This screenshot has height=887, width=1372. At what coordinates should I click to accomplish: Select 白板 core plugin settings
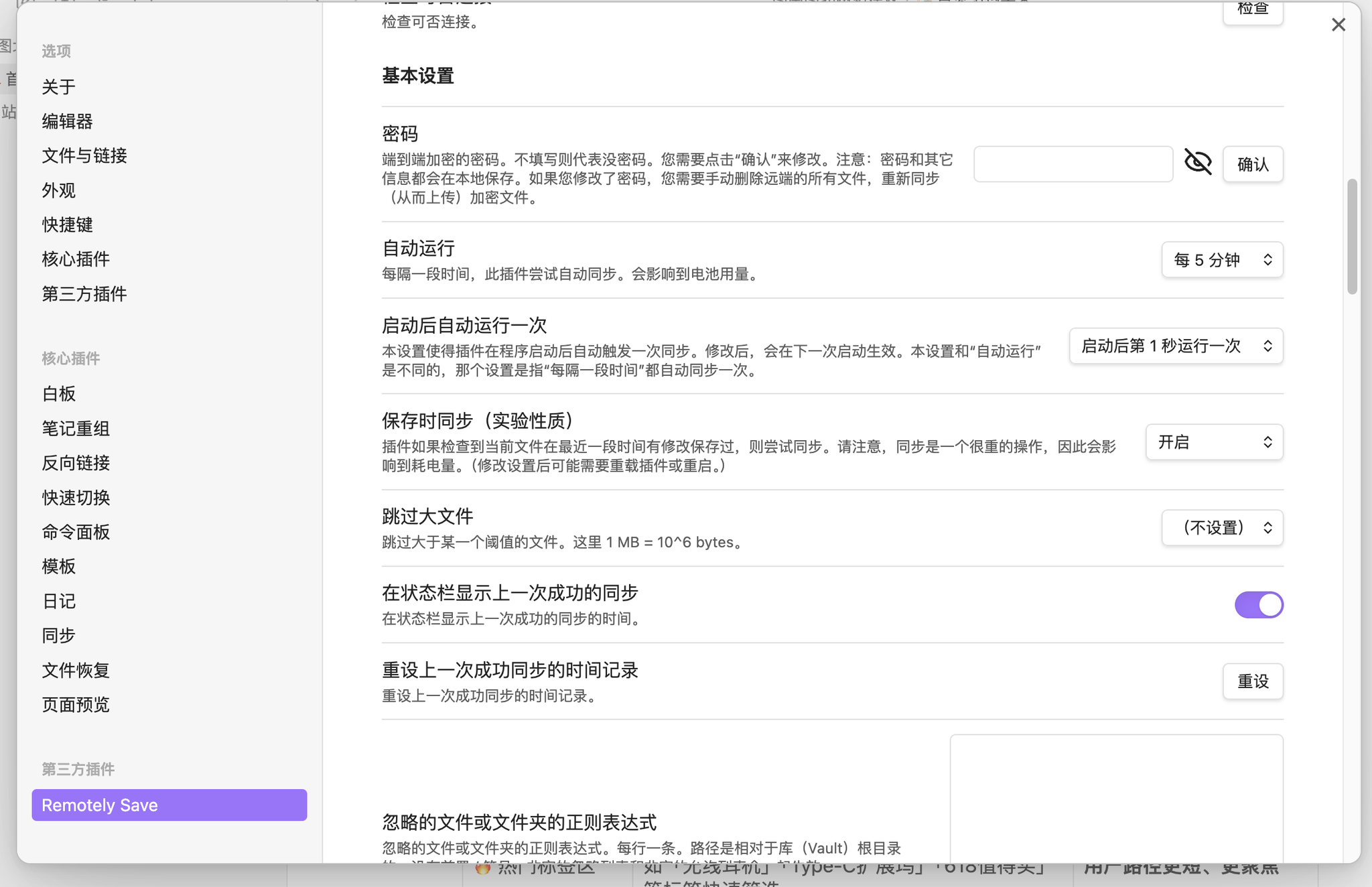(58, 394)
